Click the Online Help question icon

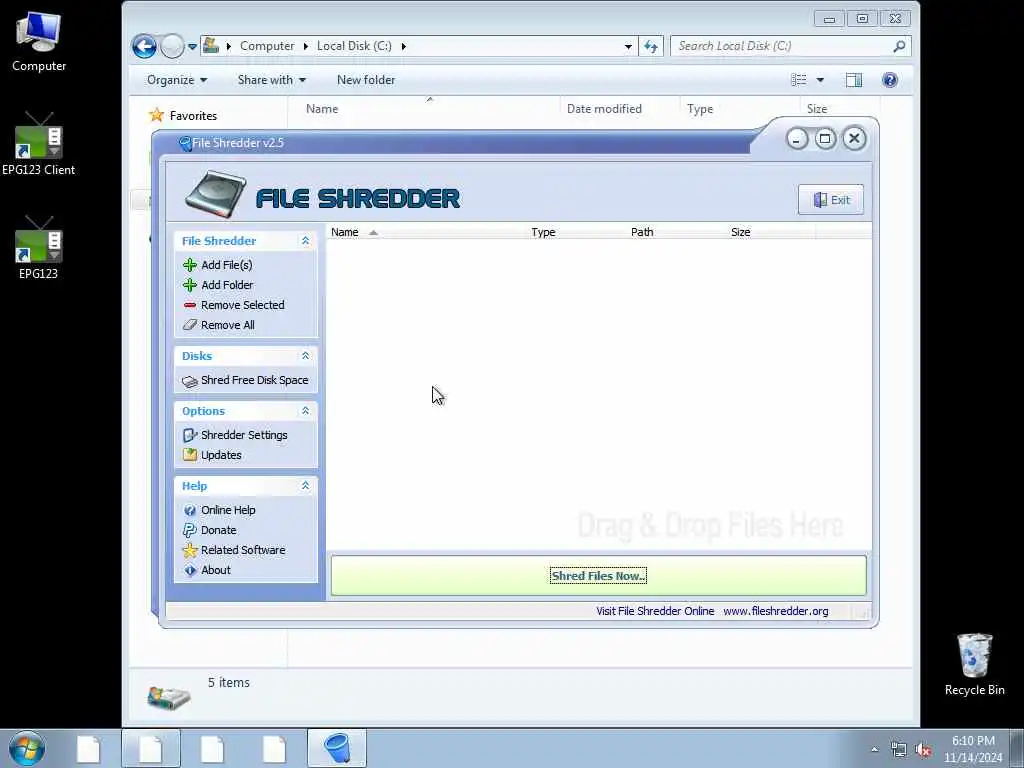point(190,511)
